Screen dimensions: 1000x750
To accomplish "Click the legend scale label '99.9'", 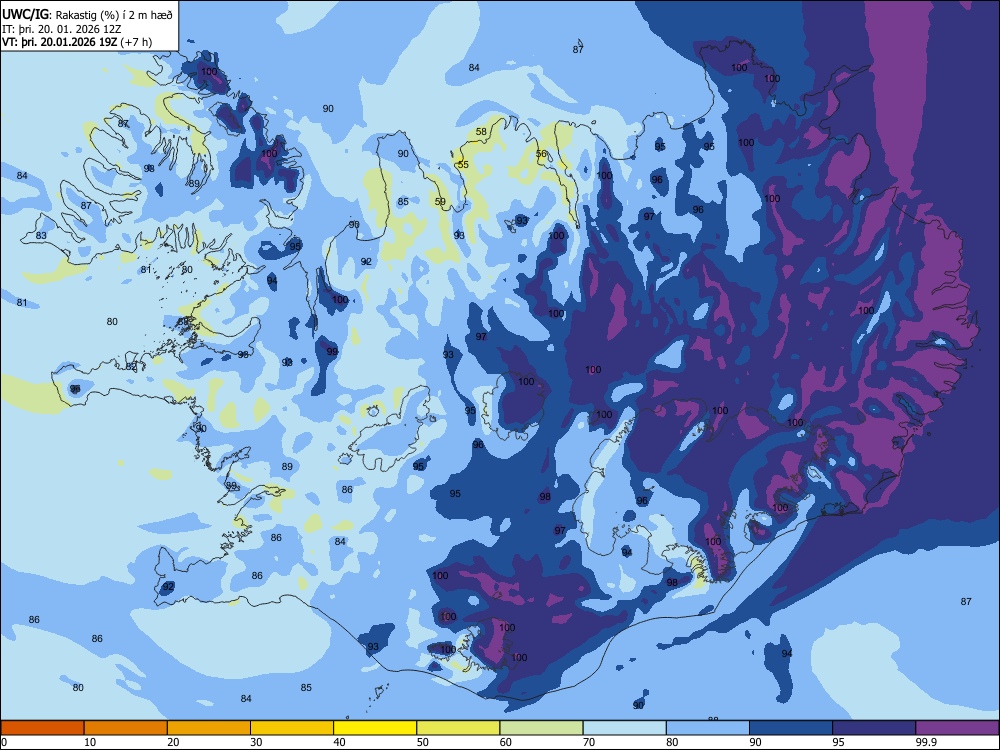I will 926,742.
